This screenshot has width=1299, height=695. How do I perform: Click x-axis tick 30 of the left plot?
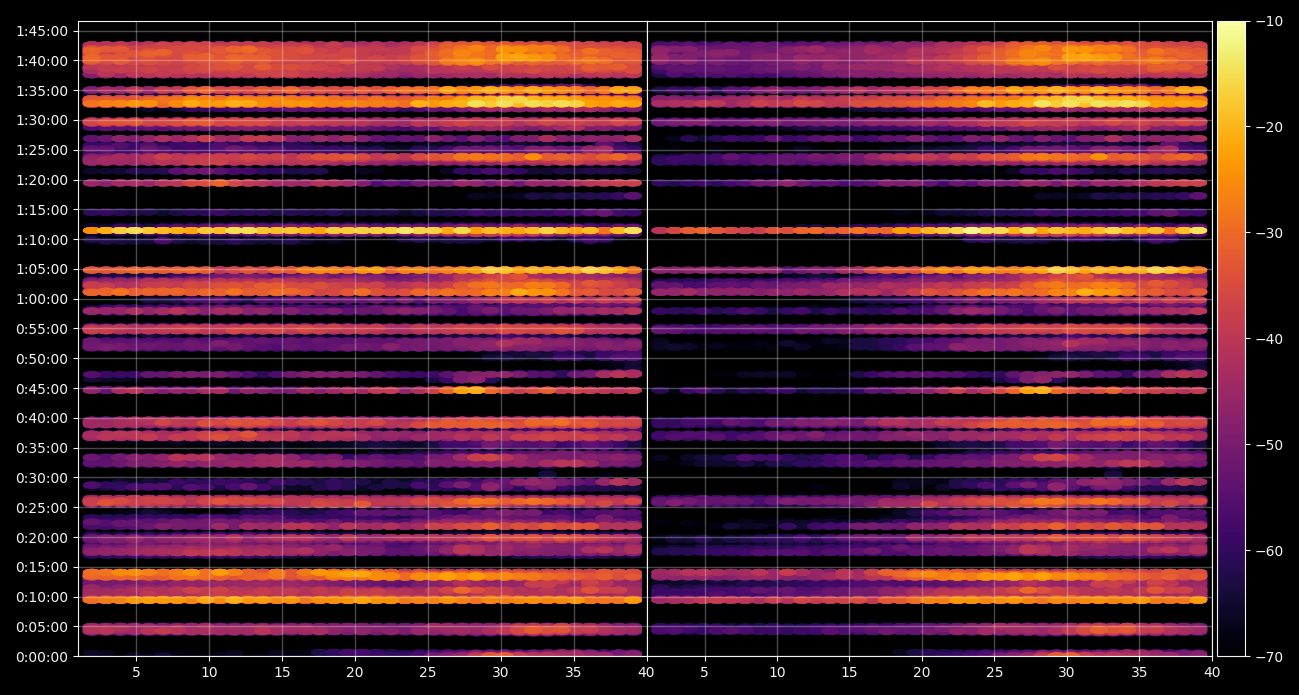pos(501,672)
